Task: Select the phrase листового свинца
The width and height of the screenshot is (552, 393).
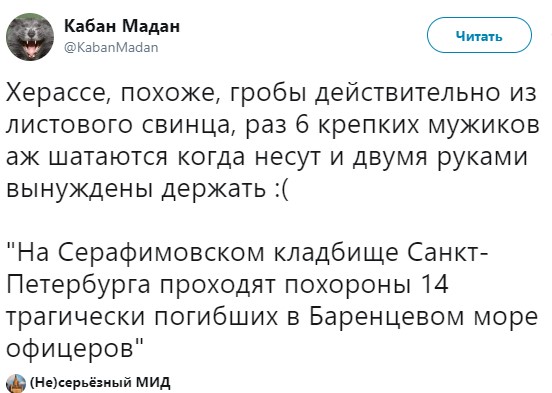Action: (x=118, y=125)
